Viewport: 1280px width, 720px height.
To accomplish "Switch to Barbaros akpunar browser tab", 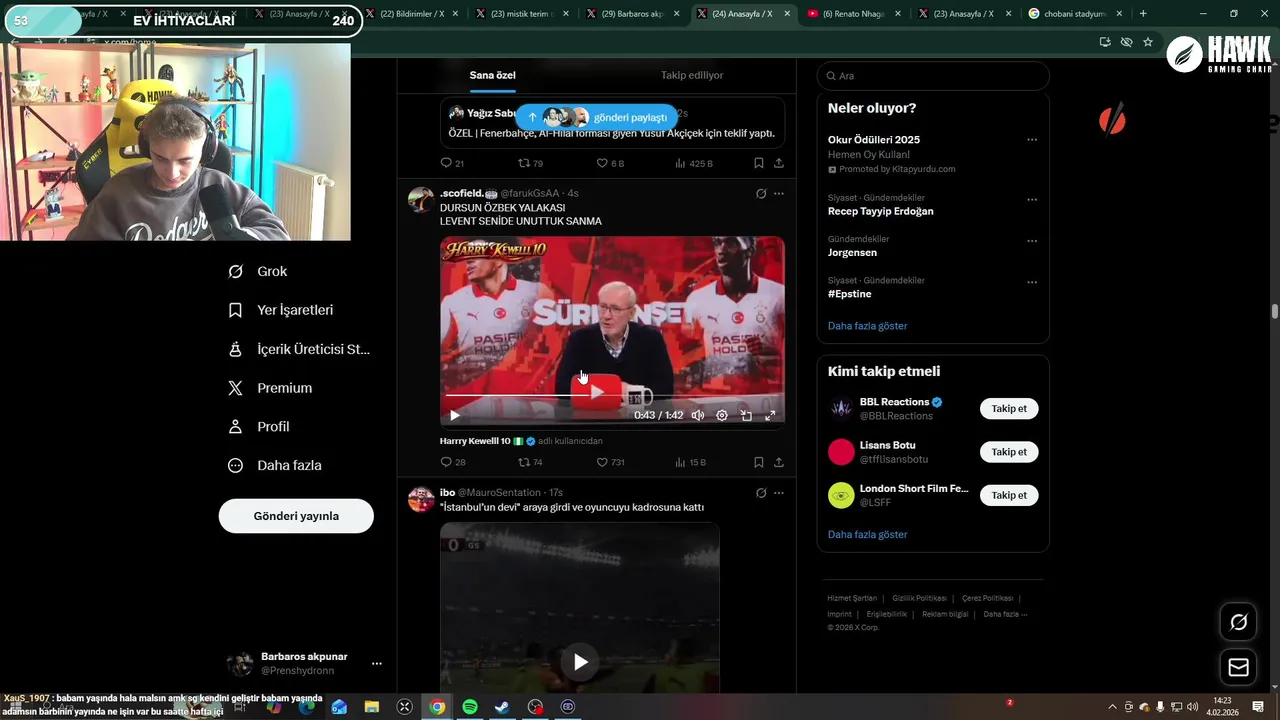I will [633, 14].
